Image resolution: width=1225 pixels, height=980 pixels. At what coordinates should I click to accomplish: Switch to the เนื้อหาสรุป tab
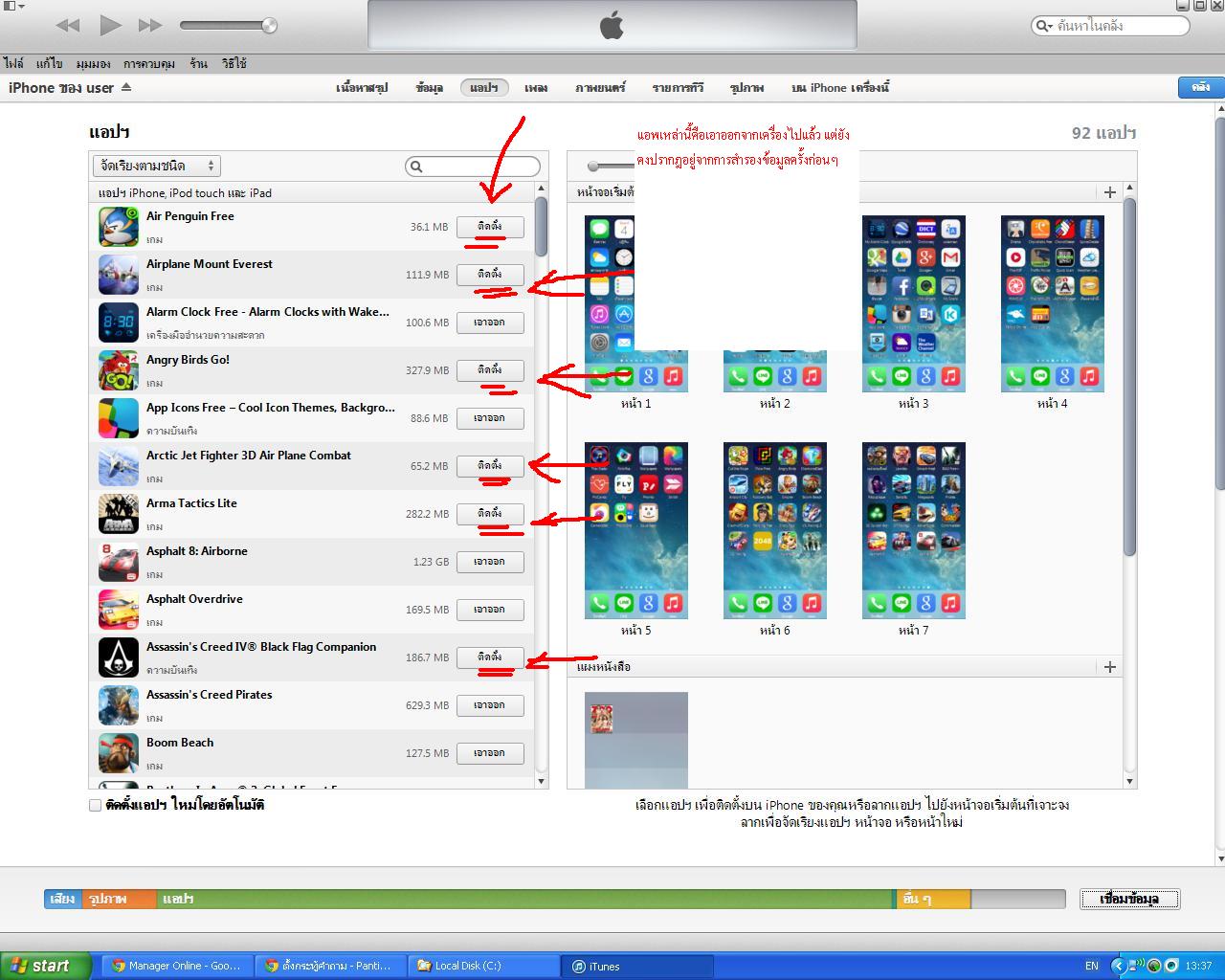coord(362,87)
